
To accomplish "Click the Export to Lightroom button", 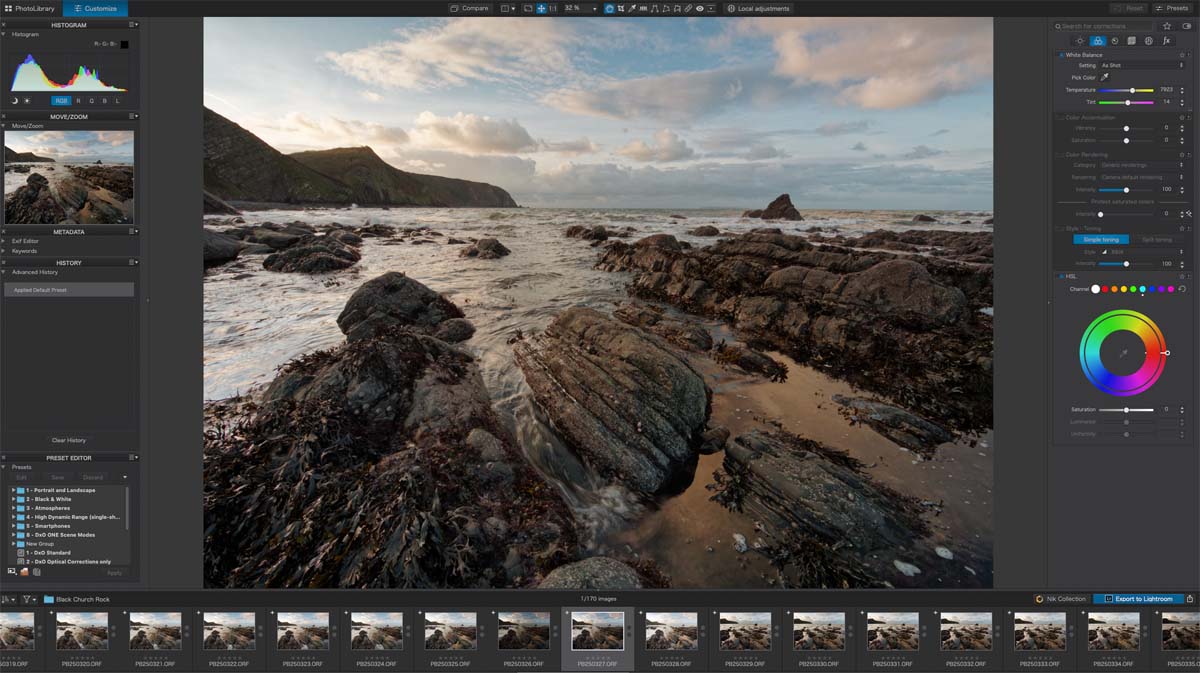I will [x=1138, y=599].
